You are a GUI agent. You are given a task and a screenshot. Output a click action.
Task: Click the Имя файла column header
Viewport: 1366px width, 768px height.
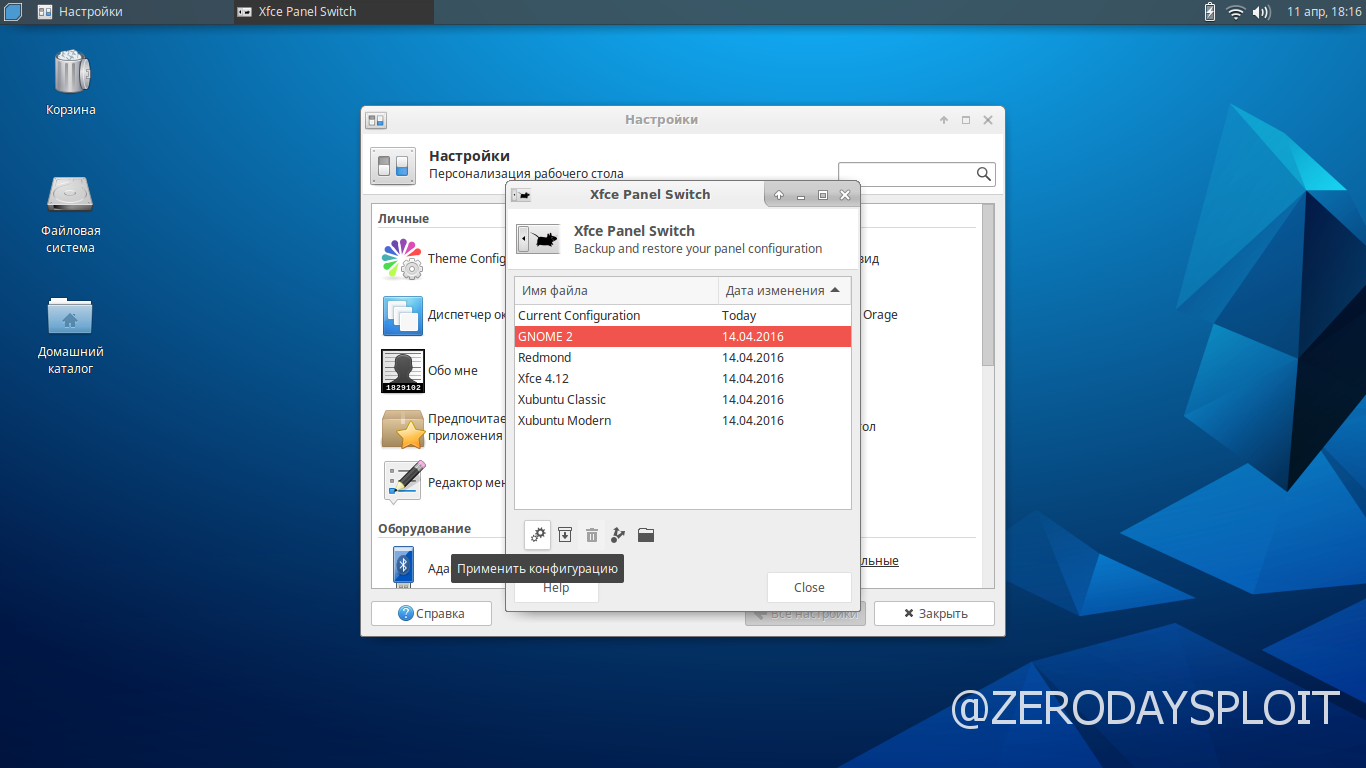click(616, 291)
